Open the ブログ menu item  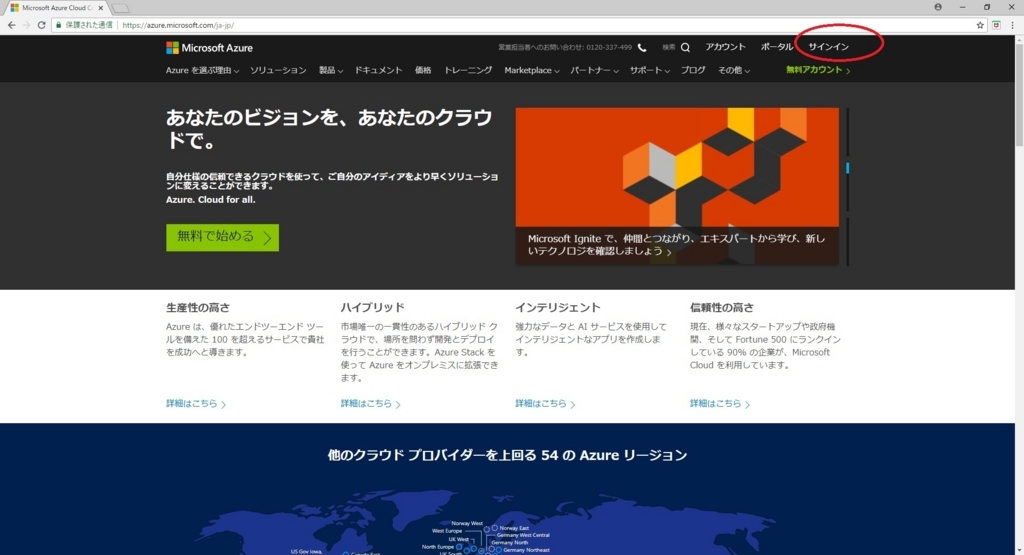pyautogui.click(x=693, y=70)
